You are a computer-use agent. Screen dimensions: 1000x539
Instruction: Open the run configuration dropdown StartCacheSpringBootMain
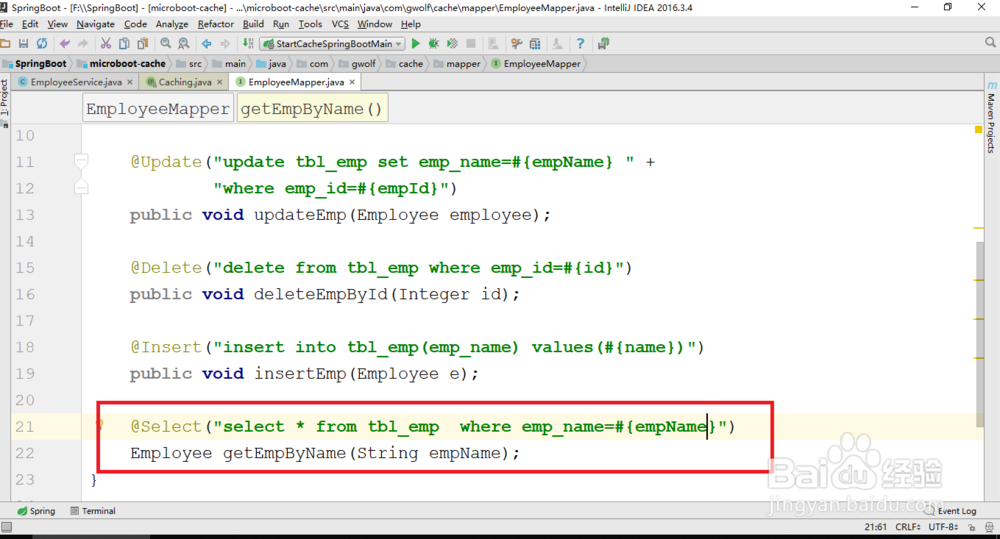click(x=333, y=43)
